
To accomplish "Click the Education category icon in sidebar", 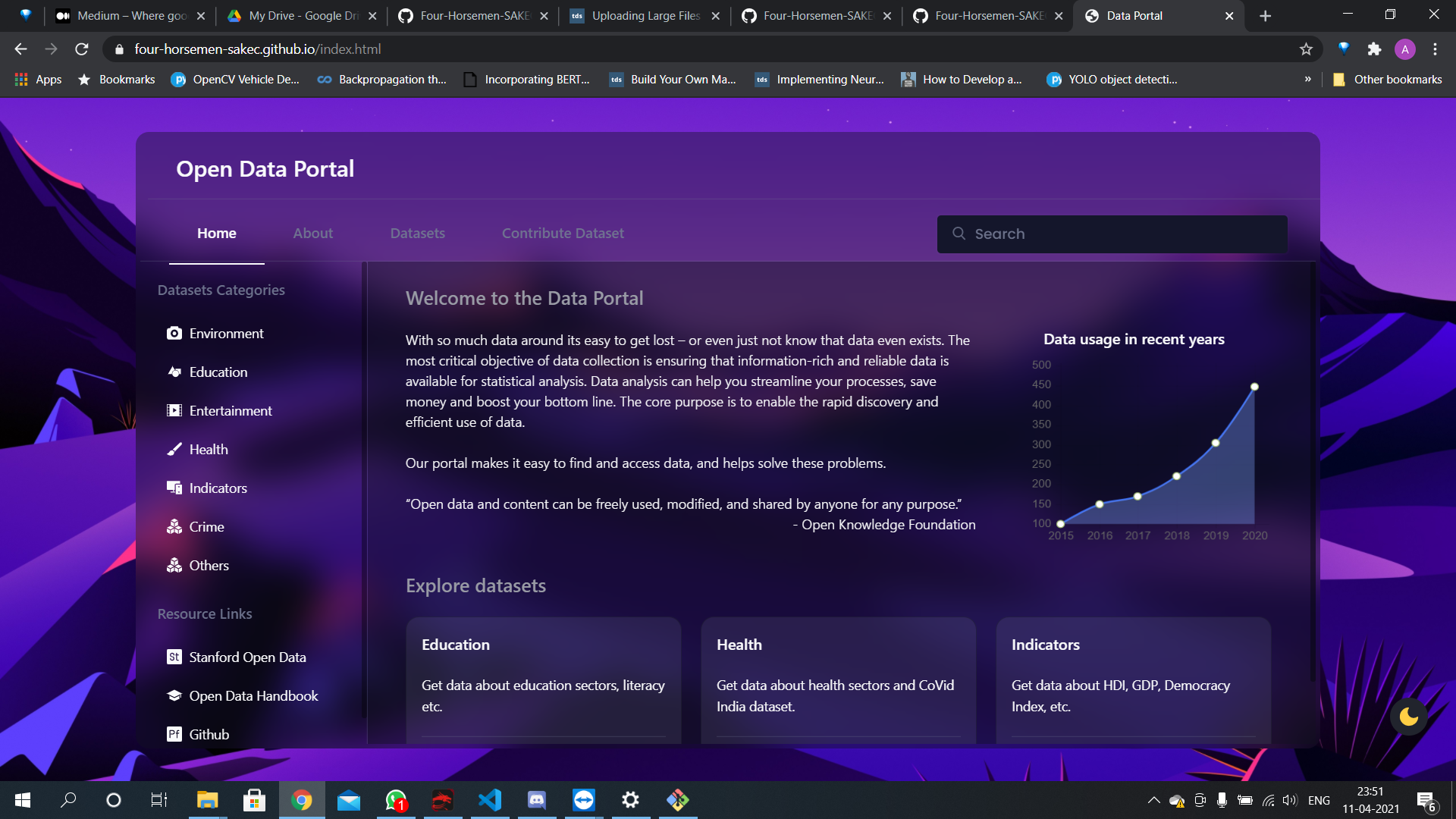I will (x=174, y=372).
